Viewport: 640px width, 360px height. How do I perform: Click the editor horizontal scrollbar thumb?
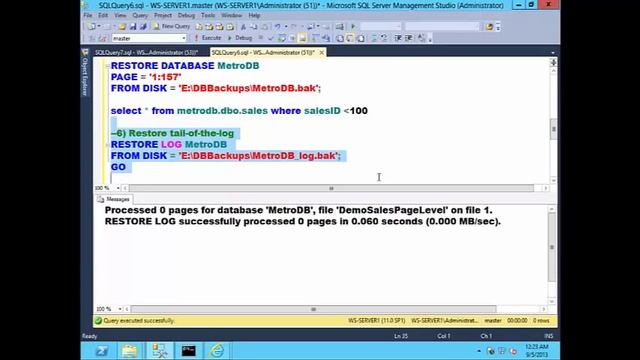[x=331, y=188]
